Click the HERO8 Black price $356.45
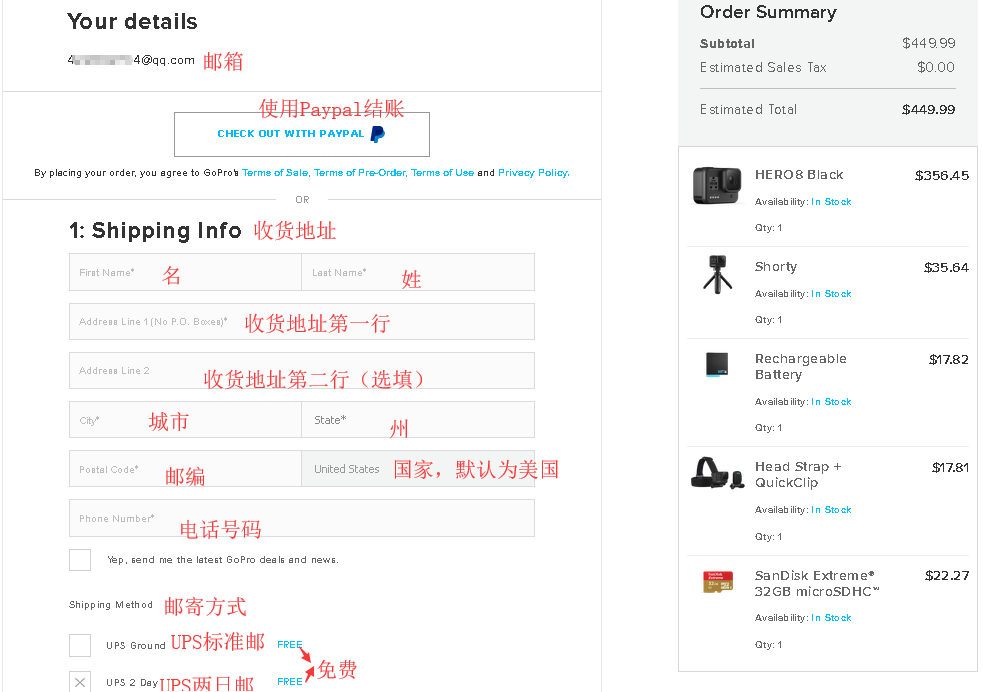This screenshot has height=692, width=983. point(942,176)
